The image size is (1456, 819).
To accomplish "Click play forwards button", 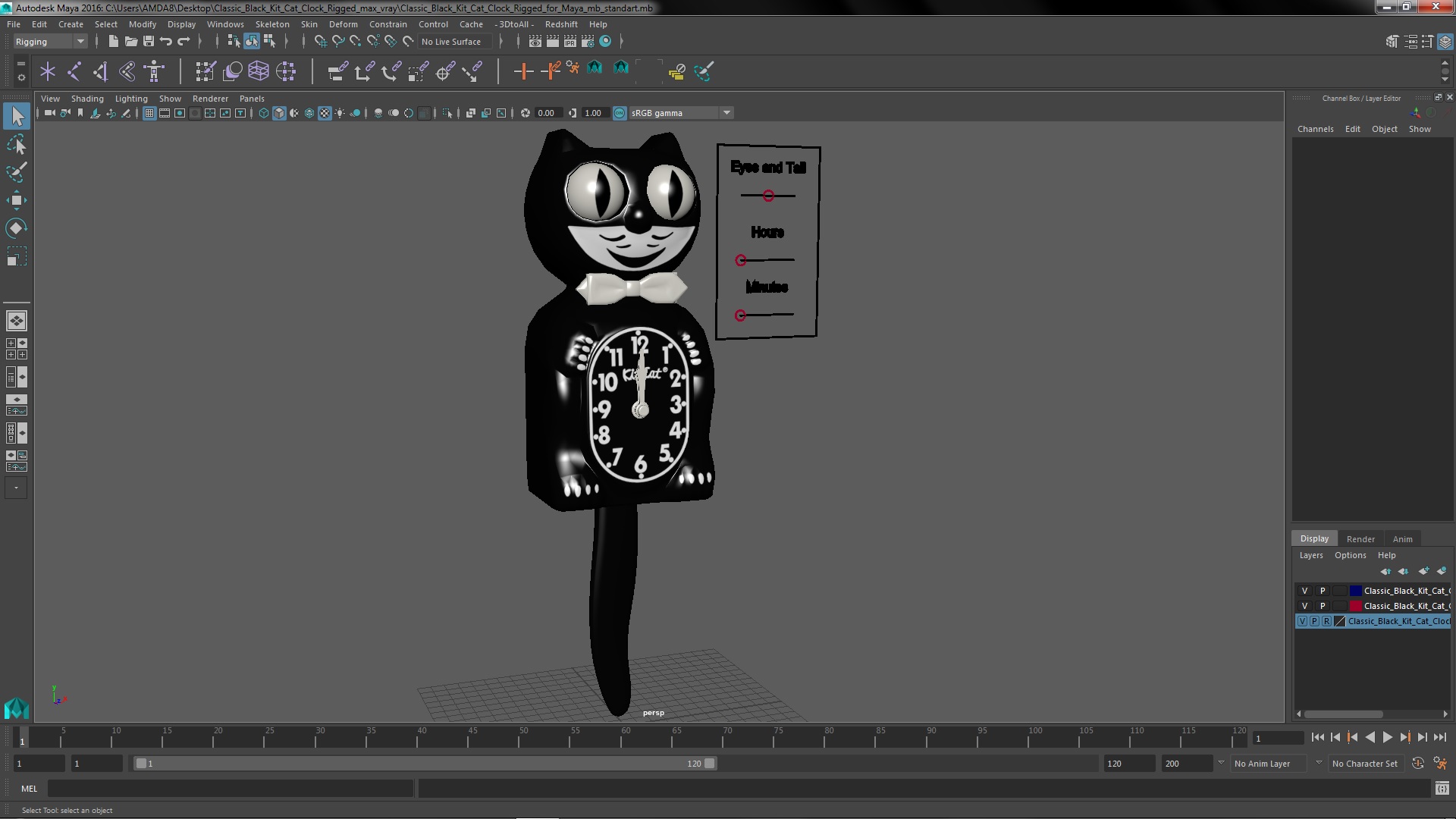I will [x=1387, y=737].
